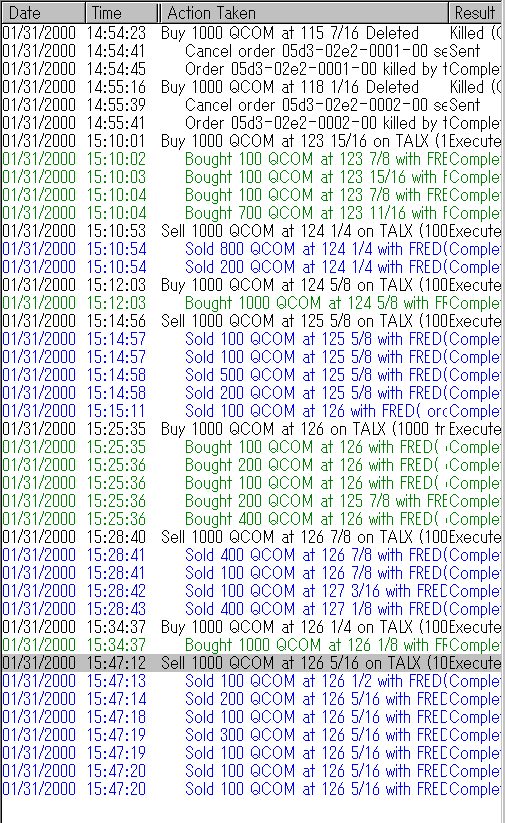
Task: Select Sold 400 QCOM at 127 1/8 row
Action: pyautogui.click(x=252, y=609)
